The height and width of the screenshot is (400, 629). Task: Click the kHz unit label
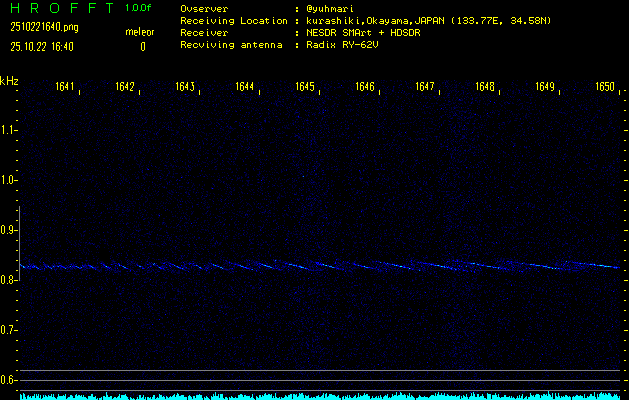(x=9, y=80)
